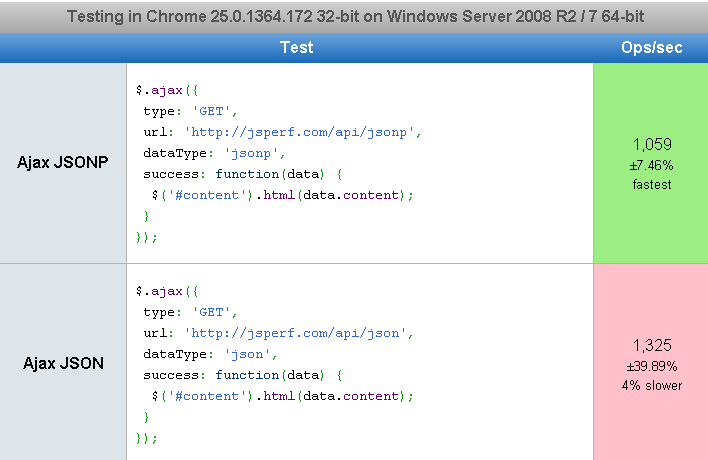Select the 'Ops/sec' column header
Image resolution: width=708 pixels, height=460 pixels.
pos(651,47)
